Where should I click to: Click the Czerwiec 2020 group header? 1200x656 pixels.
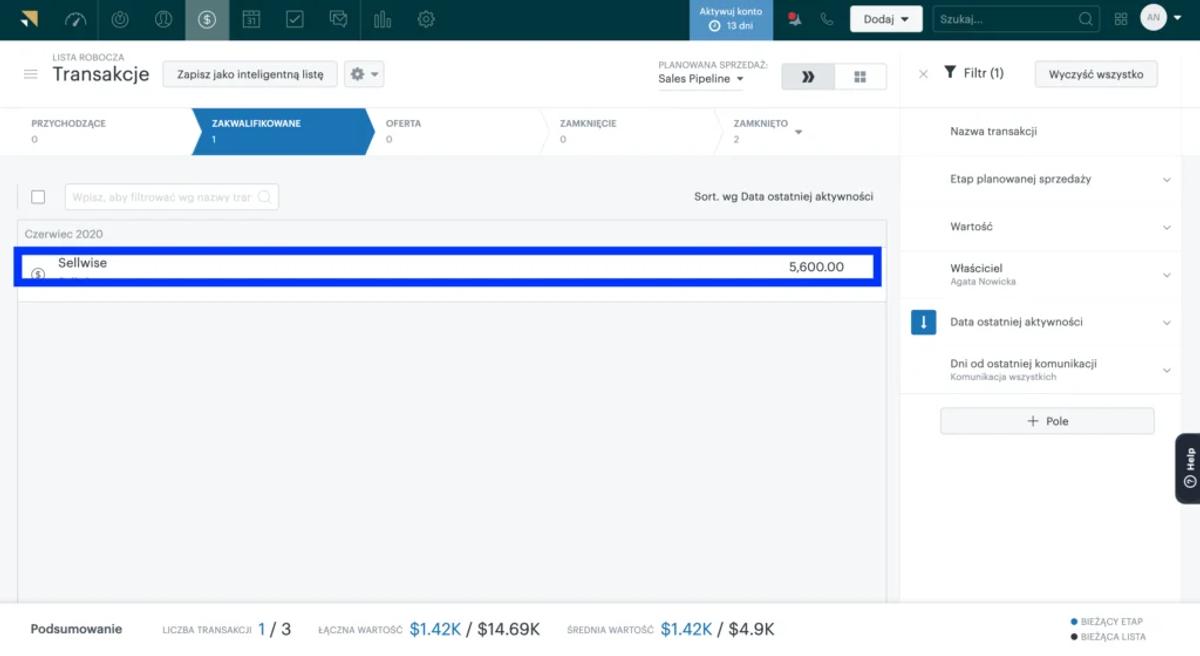(64, 234)
